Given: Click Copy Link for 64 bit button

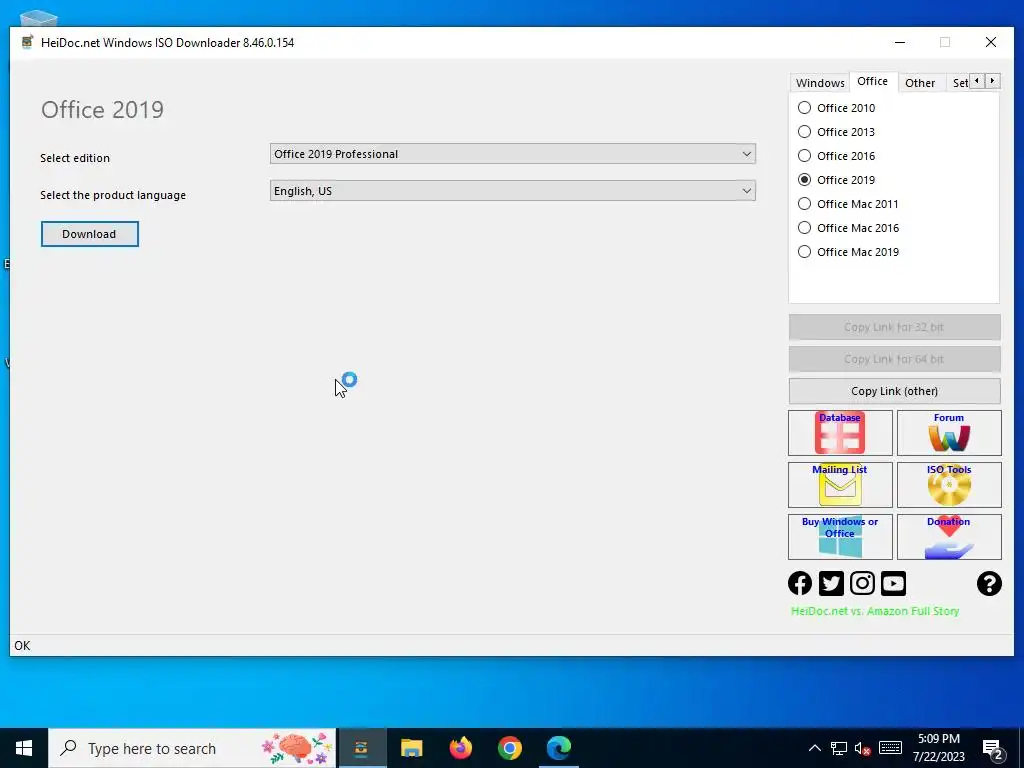Looking at the screenshot, I should pos(894,359).
